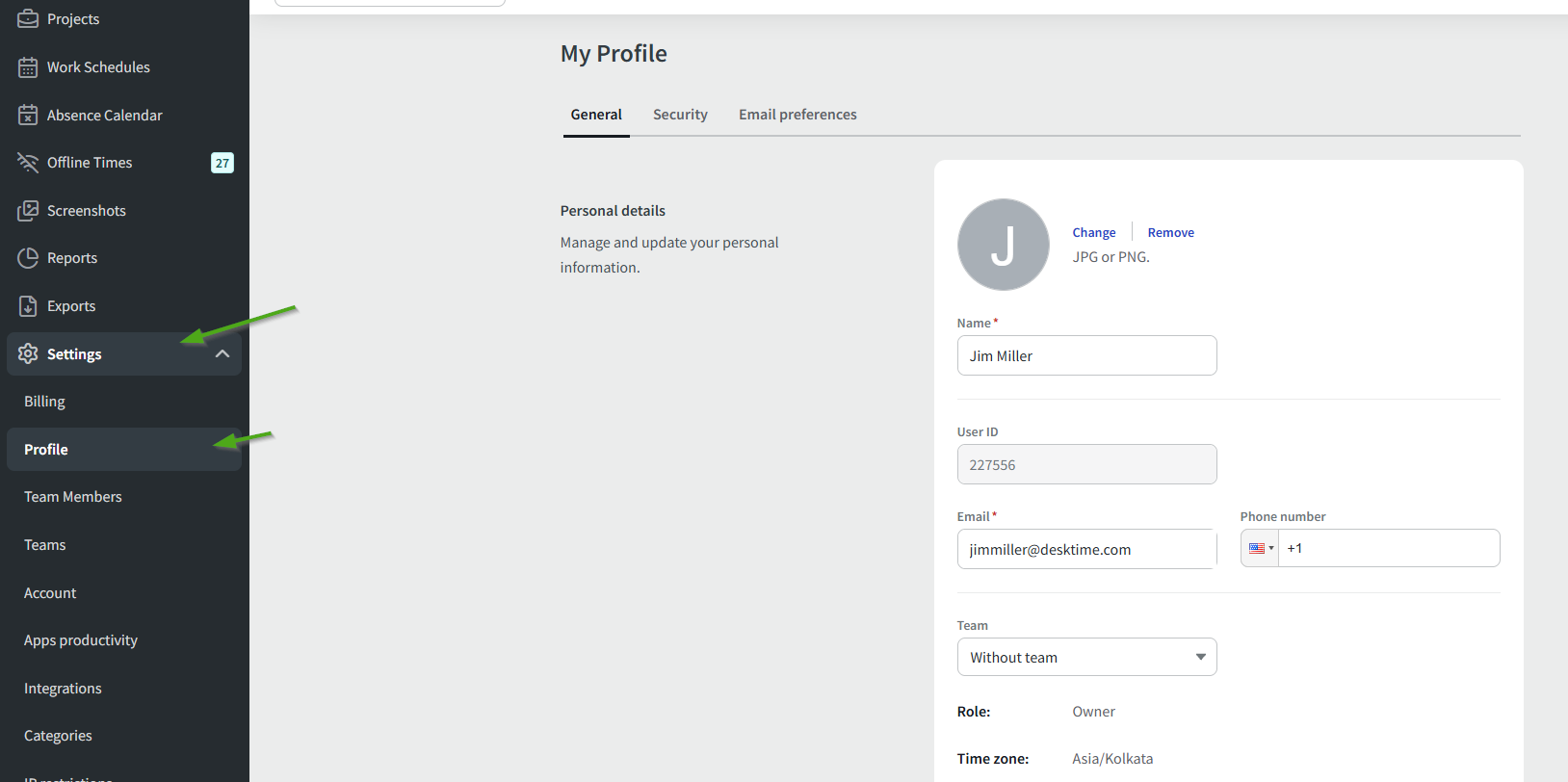
Task: Open Billing in the settings submenu
Action: [x=45, y=402]
